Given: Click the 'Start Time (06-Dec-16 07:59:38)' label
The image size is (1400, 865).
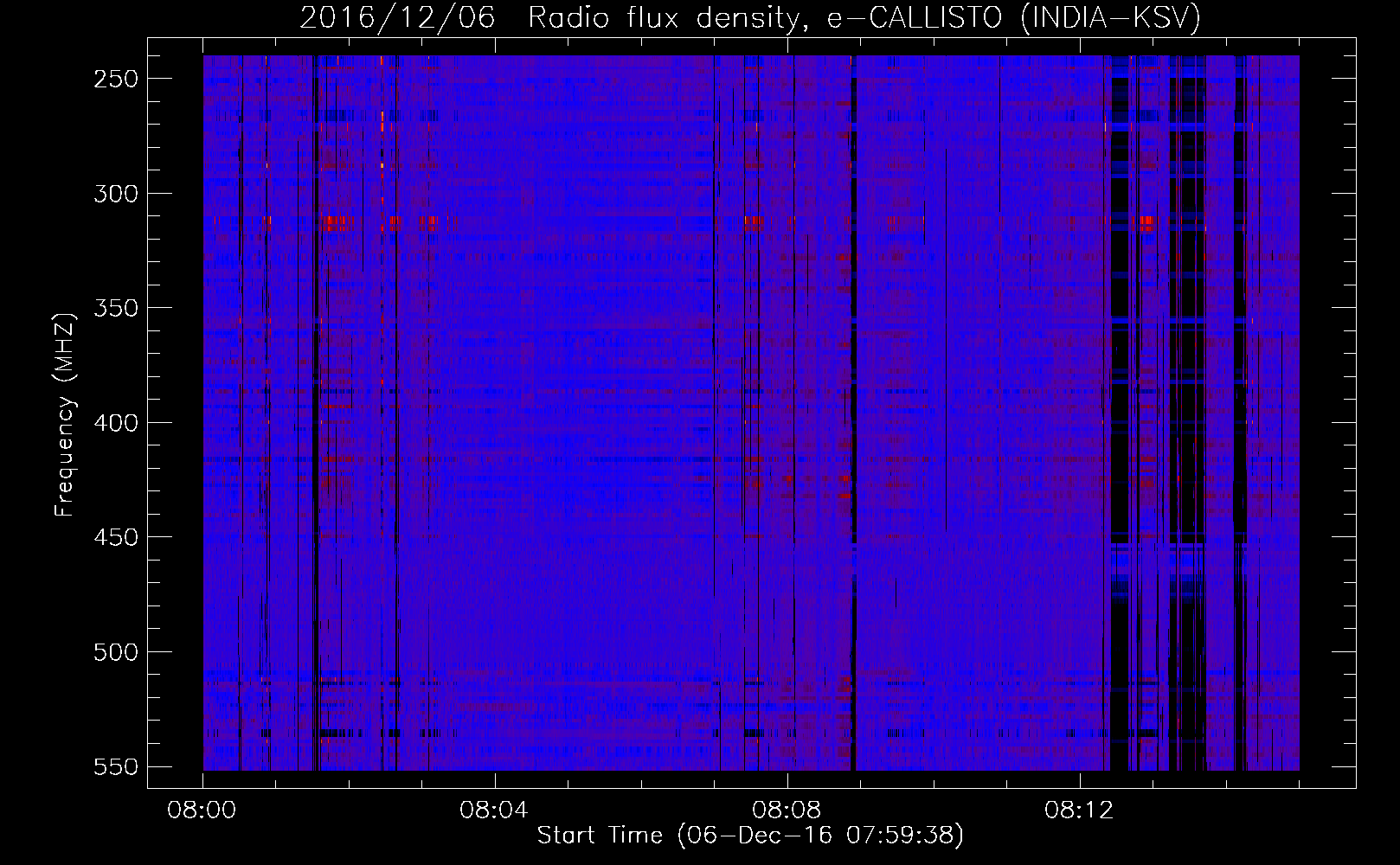Looking at the screenshot, I should (750, 836).
